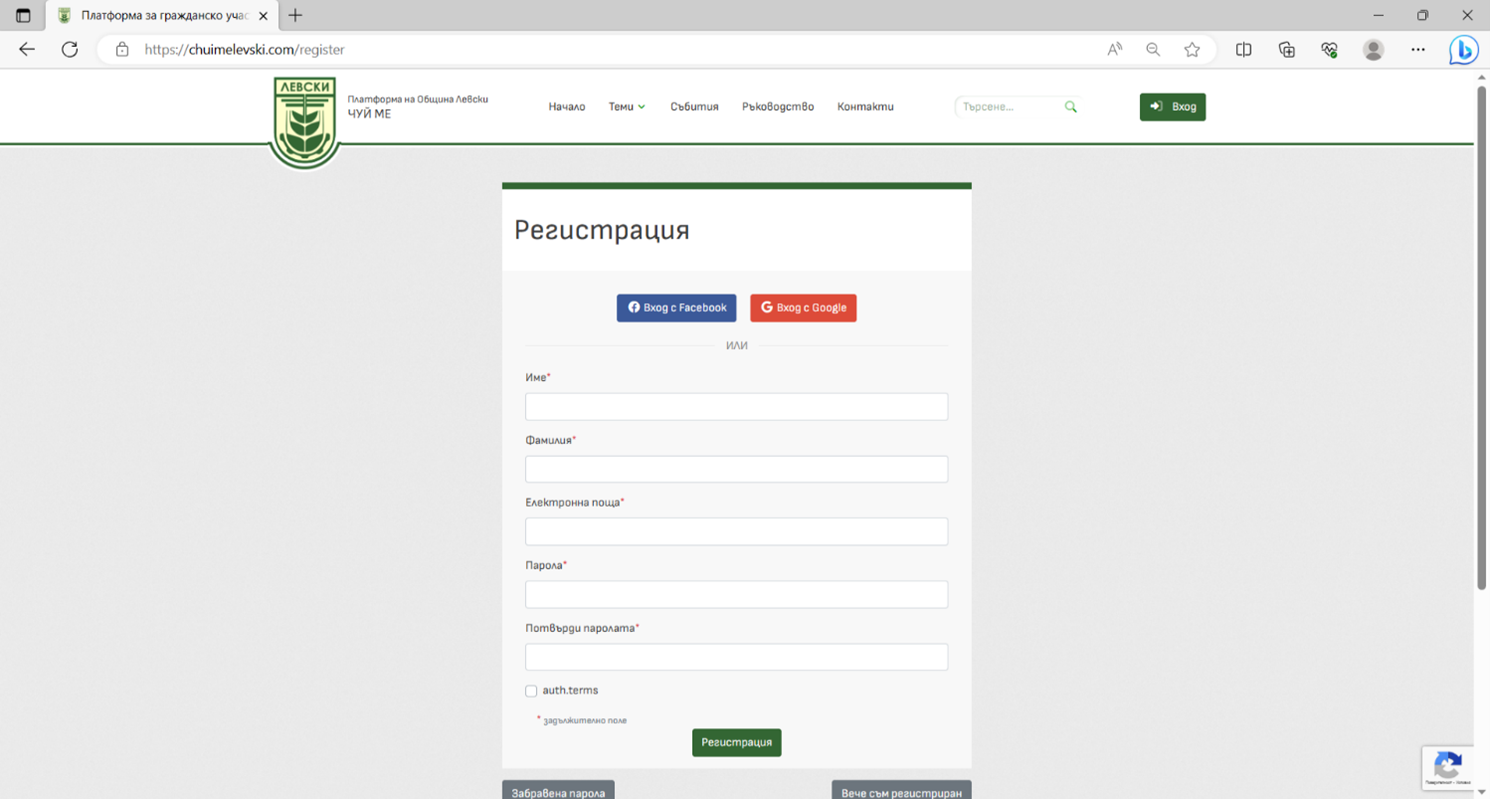This screenshot has width=1490, height=799.
Task: Sign in with Вход с Google
Action: pyautogui.click(x=803, y=308)
